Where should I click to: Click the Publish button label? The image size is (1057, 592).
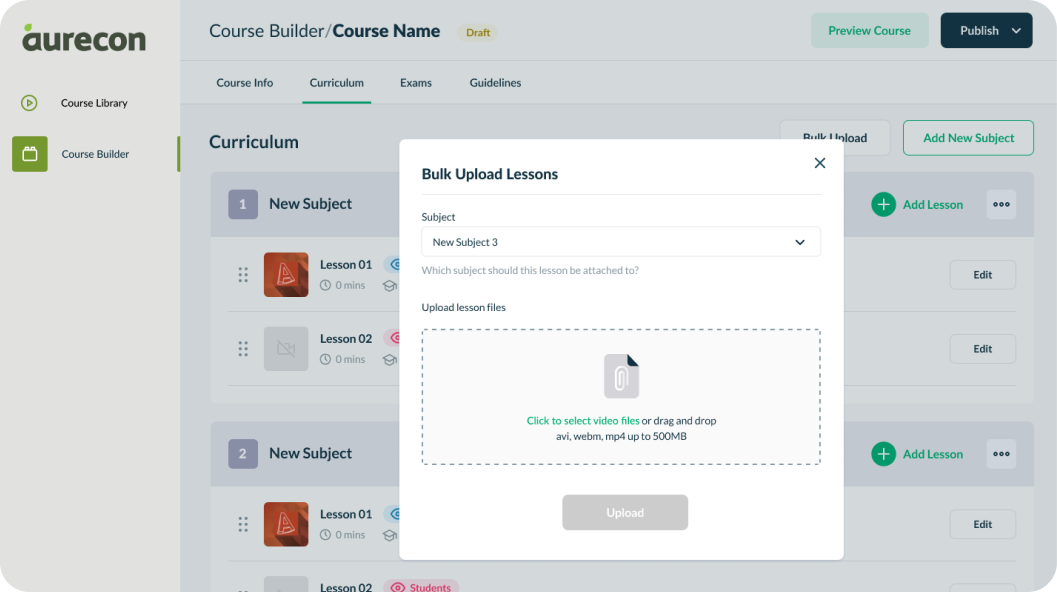979,31
